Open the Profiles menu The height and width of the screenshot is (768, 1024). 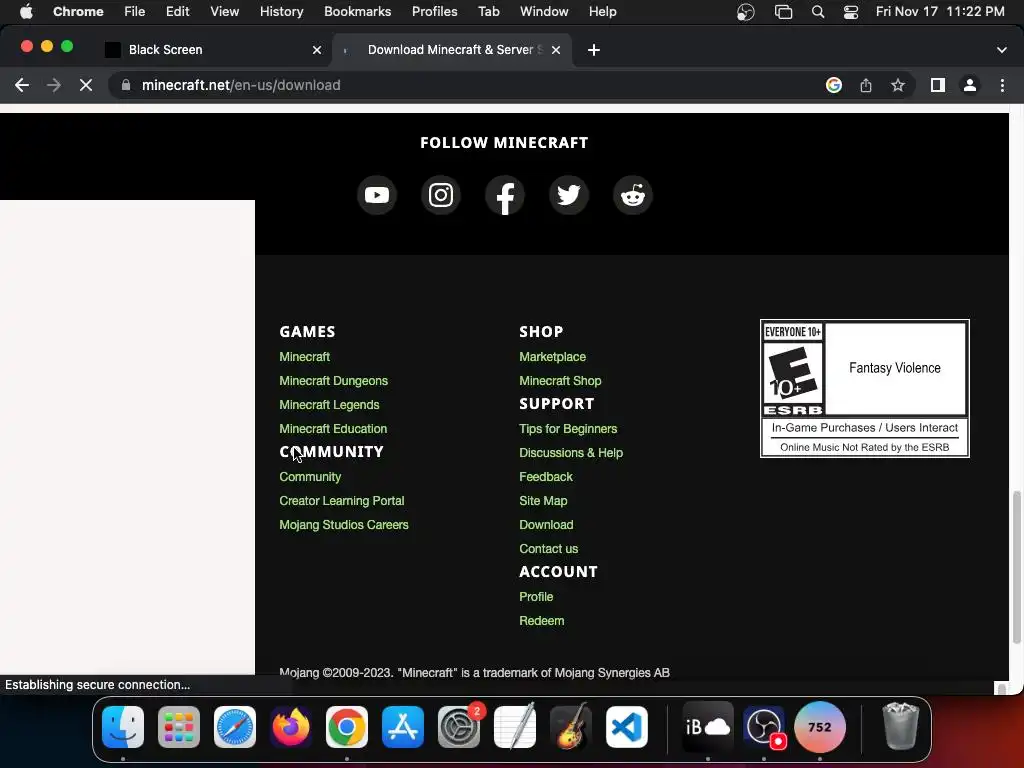434,12
